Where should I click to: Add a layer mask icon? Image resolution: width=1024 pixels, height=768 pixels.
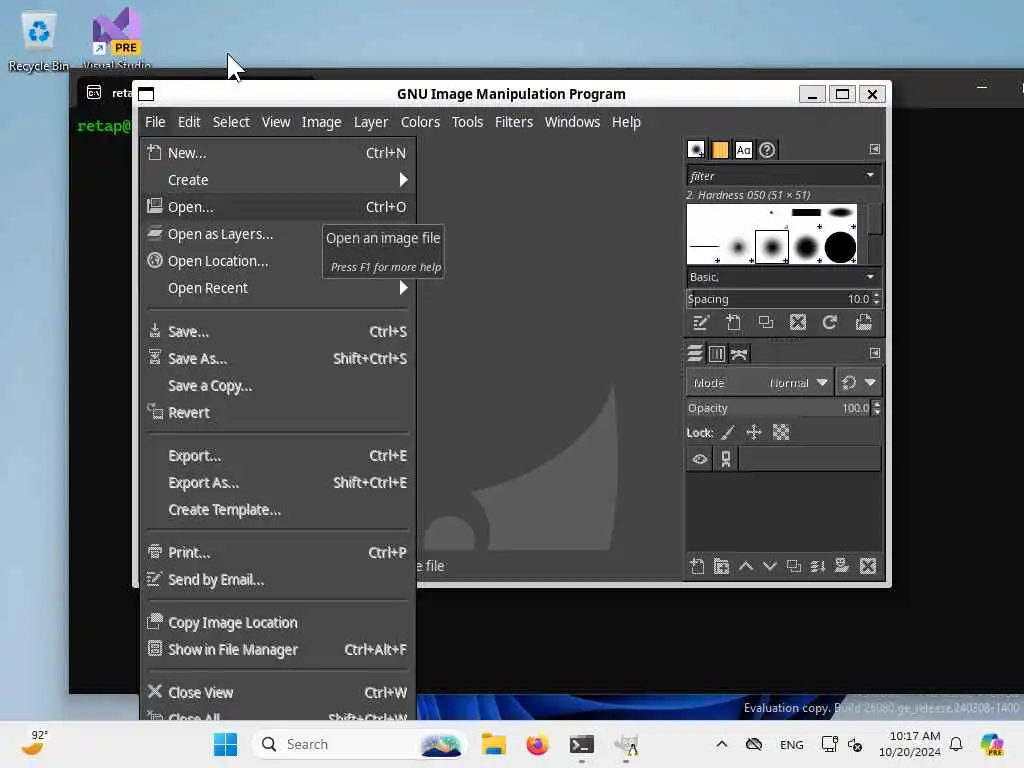[x=842, y=566]
